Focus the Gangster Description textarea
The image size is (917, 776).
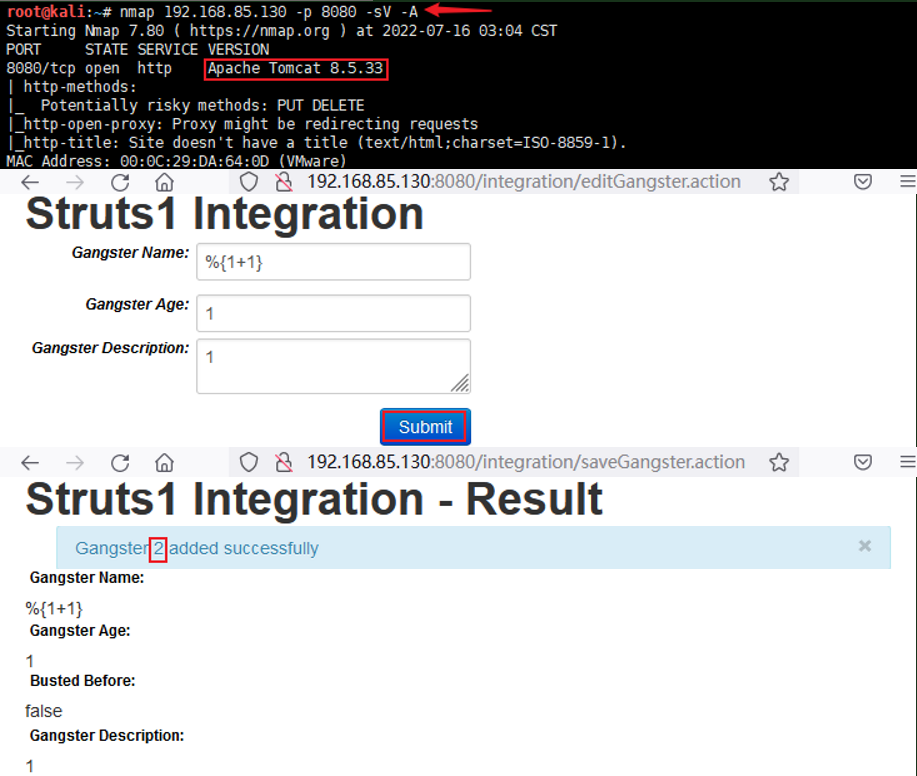tap(333, 366)
